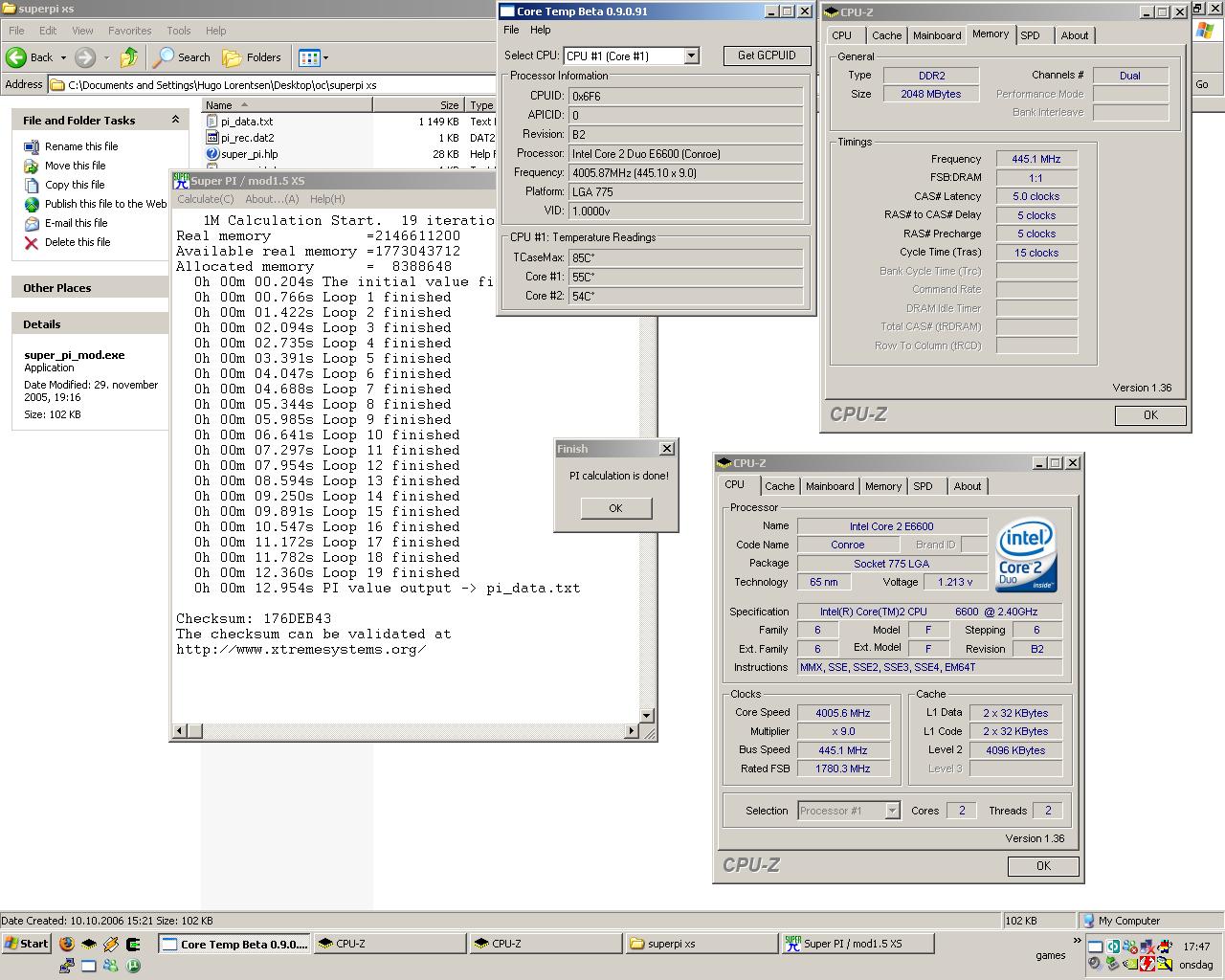Click Copy this file task
Image resolution: width=1225 pixels, height=980 pixels.
(75, 185)
